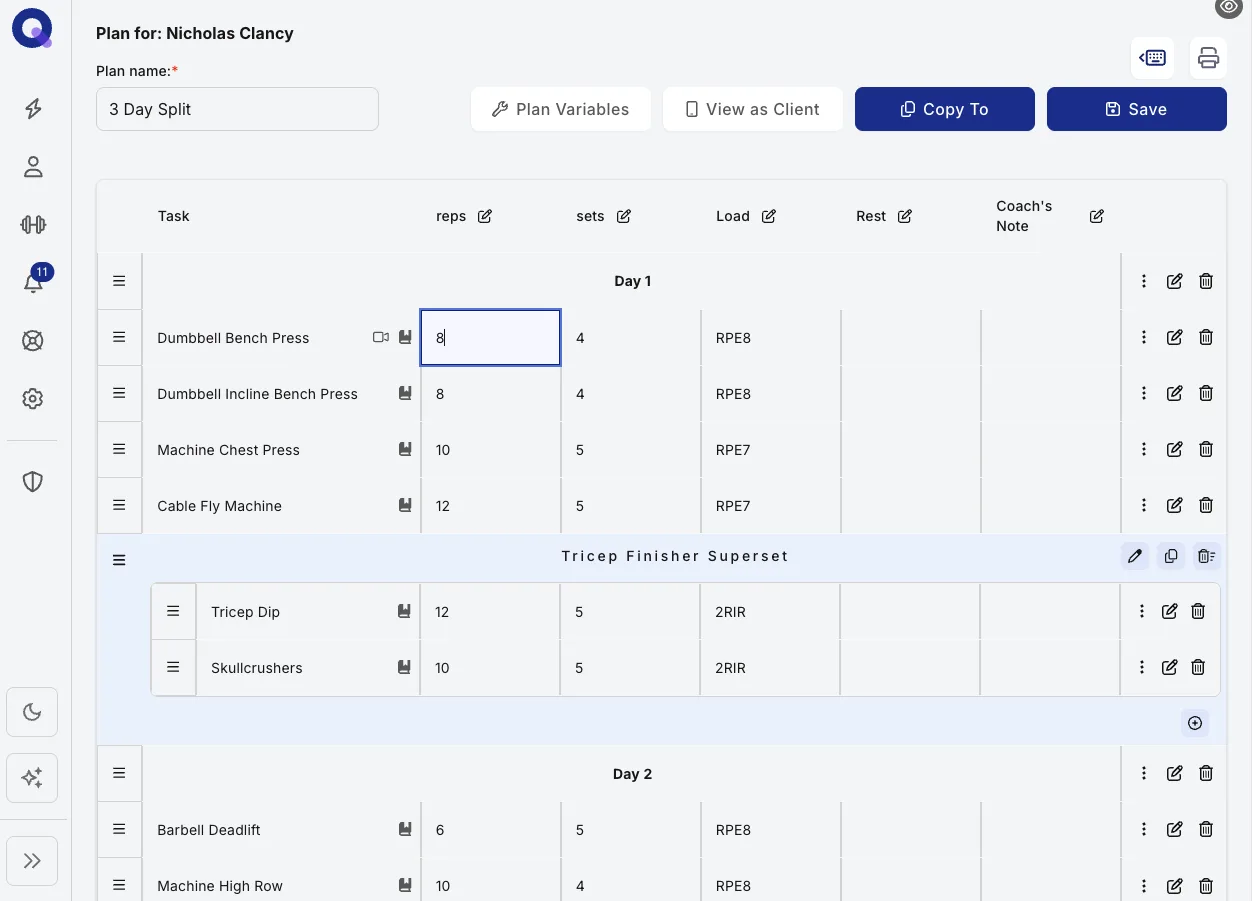Open video icon for Dumbbell Bench Press
Screen dimensions: 1252x901
coord(381,337)
